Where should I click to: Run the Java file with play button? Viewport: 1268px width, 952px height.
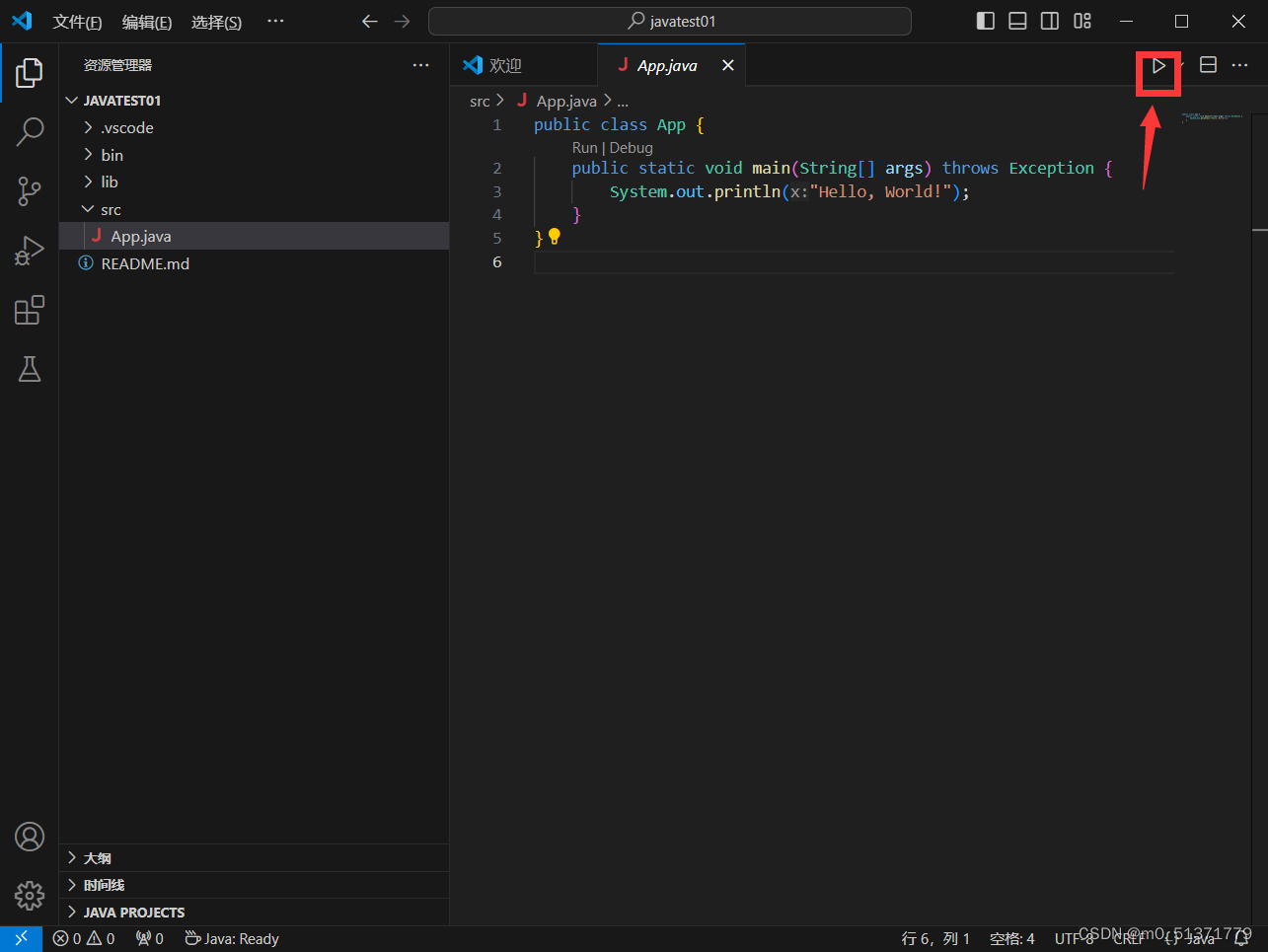click(1158, 66)
